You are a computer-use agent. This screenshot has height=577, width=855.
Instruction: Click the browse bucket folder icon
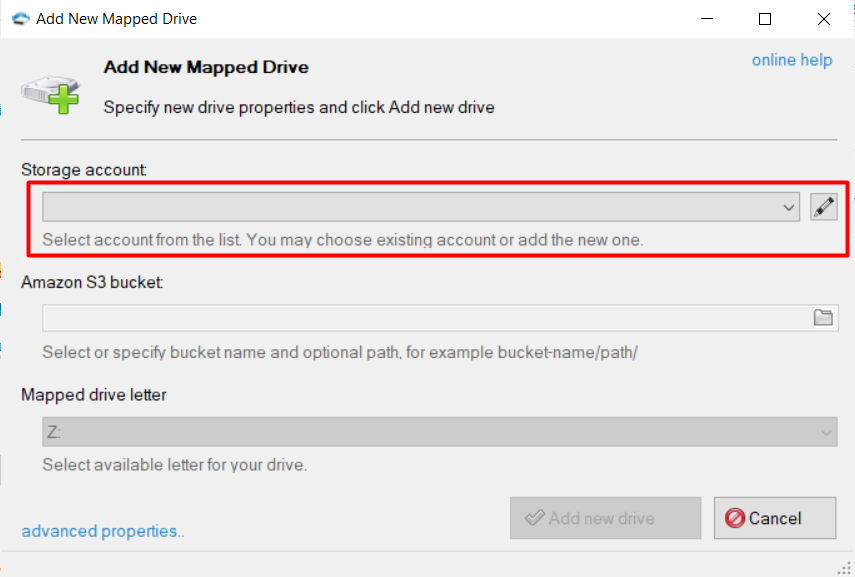click(823, 317)
